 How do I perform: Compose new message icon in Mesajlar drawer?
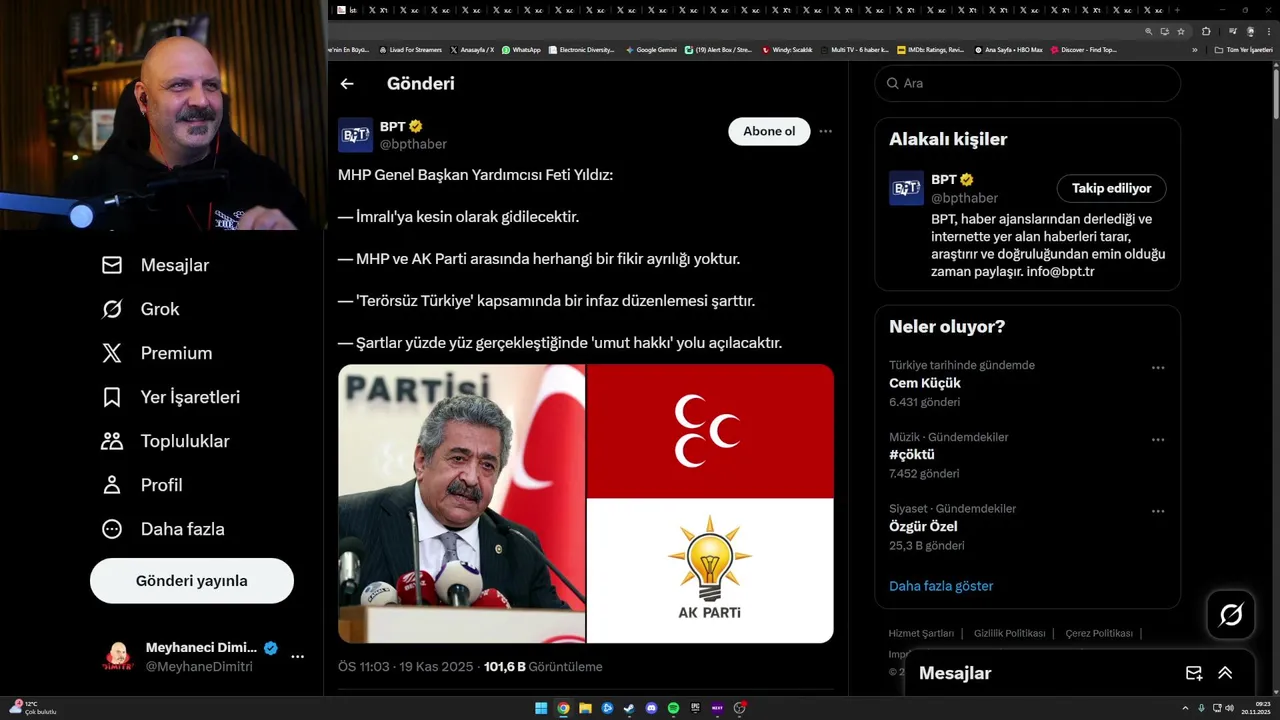tap(1194, 673)
